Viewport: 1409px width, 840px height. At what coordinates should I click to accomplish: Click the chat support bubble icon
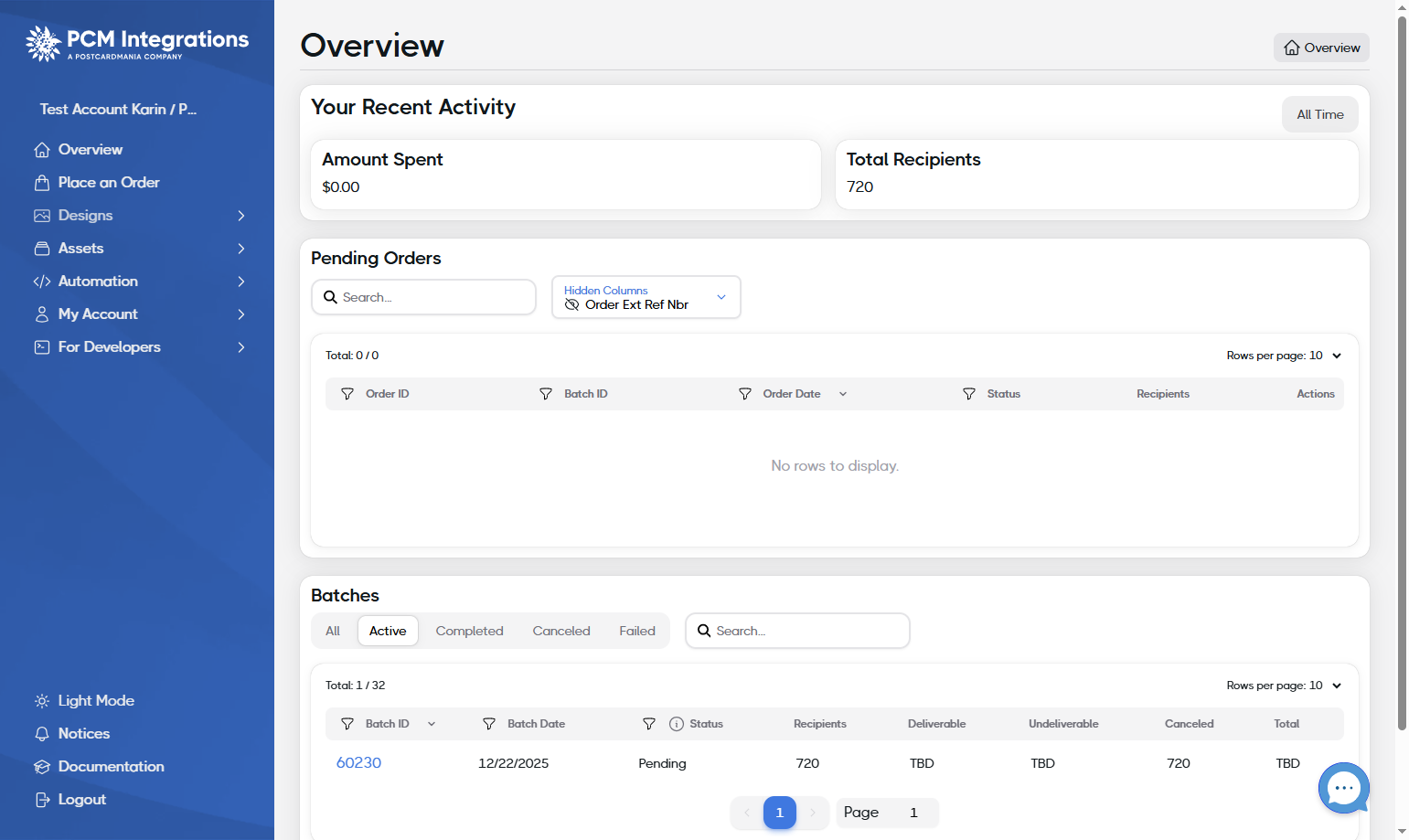point(1343,788)
